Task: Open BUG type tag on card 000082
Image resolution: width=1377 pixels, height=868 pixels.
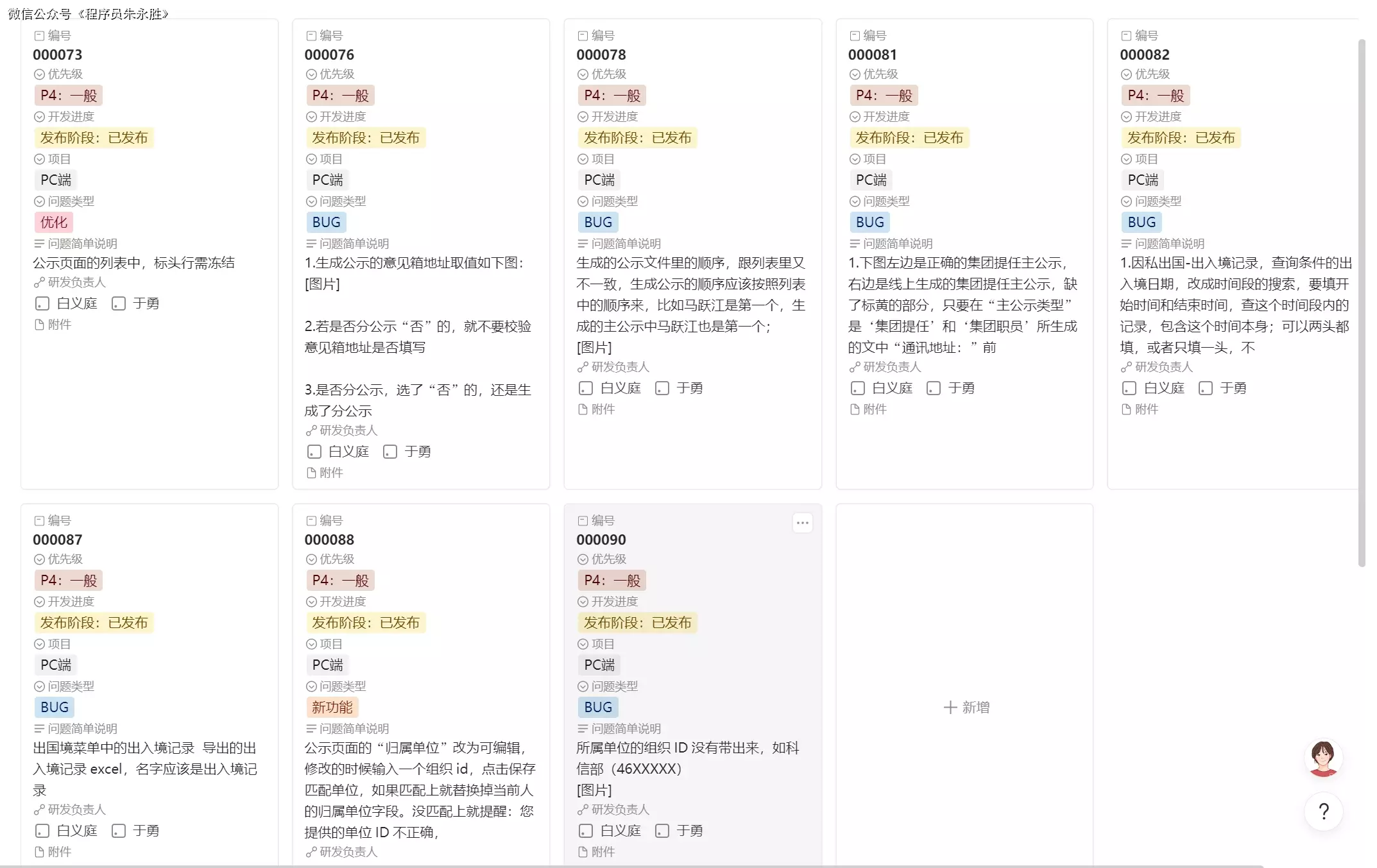Action: point(1142,223)
